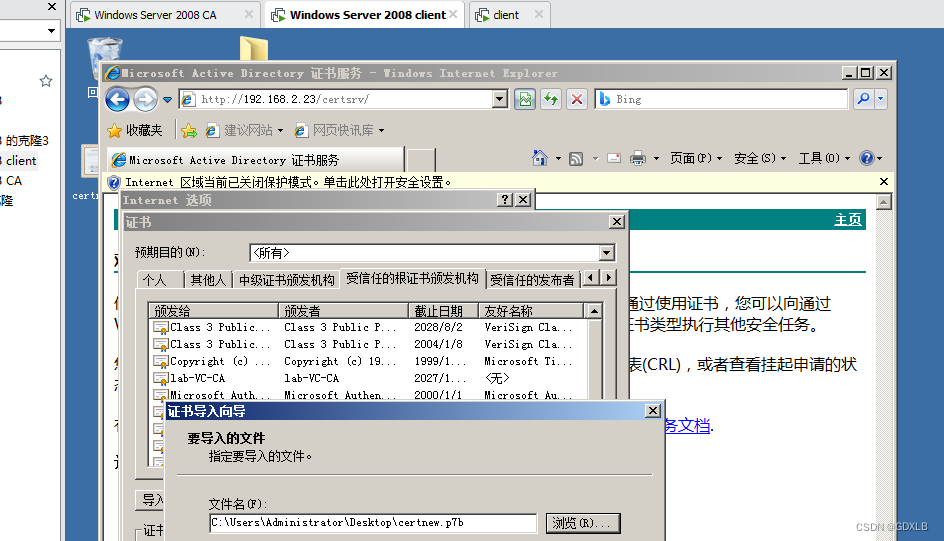Sort by the 颁发给 column header
944x541 pixels.
point(213,311)
